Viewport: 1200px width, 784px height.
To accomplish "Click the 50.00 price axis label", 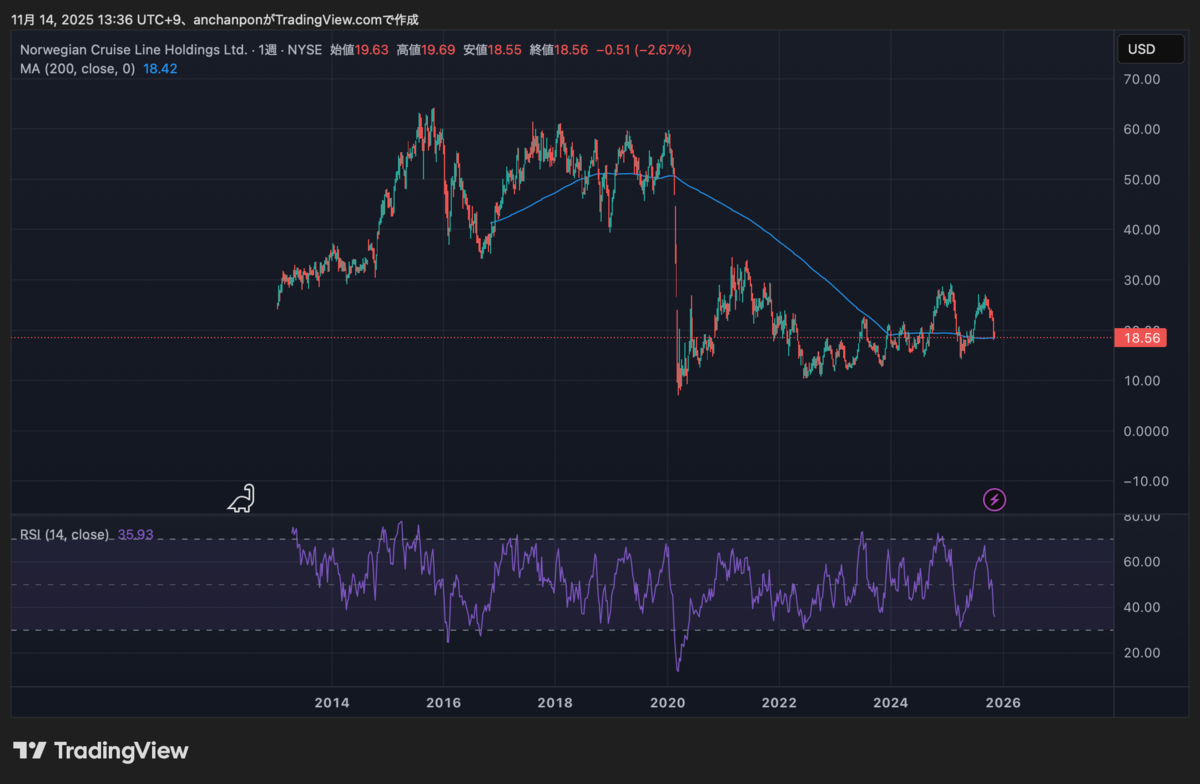I will (x=1142, y=179).
